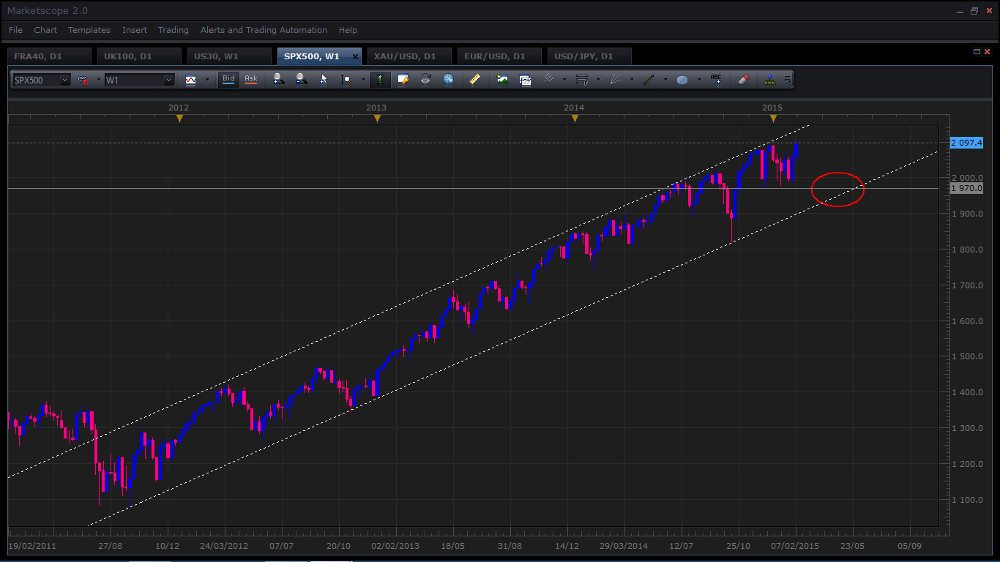1000x562 pixels.
Task: Switch to the USD/JPY, D1 tab
Action: pyautogui.click(x=589, y=56)
